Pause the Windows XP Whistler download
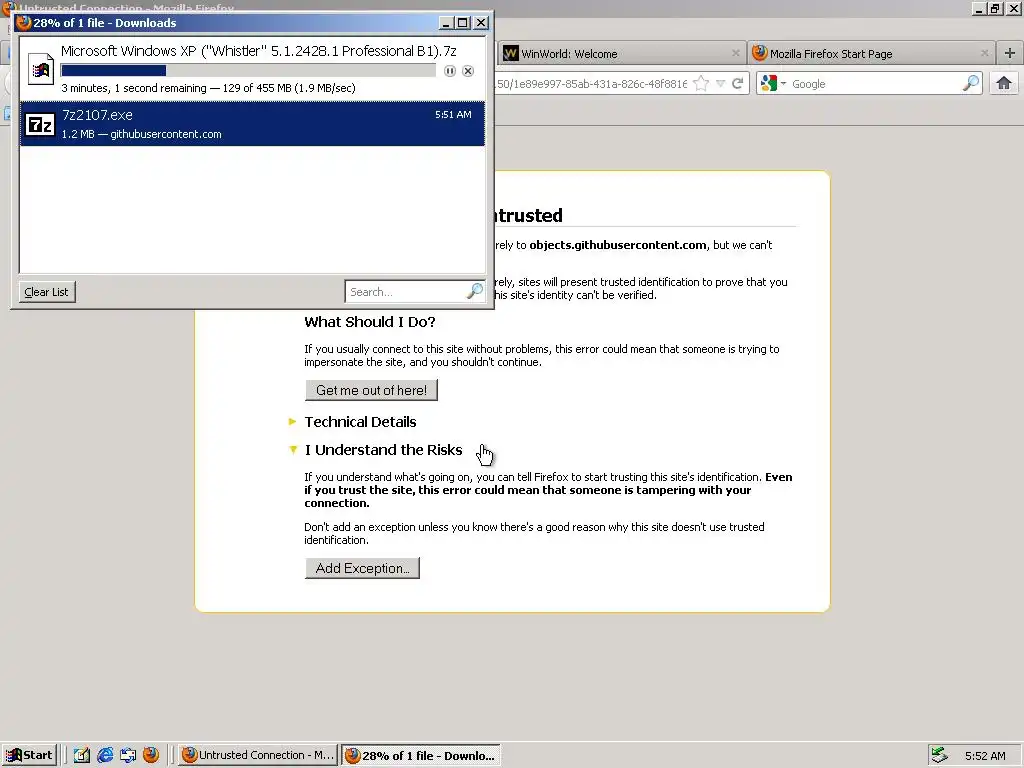The height and width of the screenshot is (768, 1024). (x=450, y=71)
